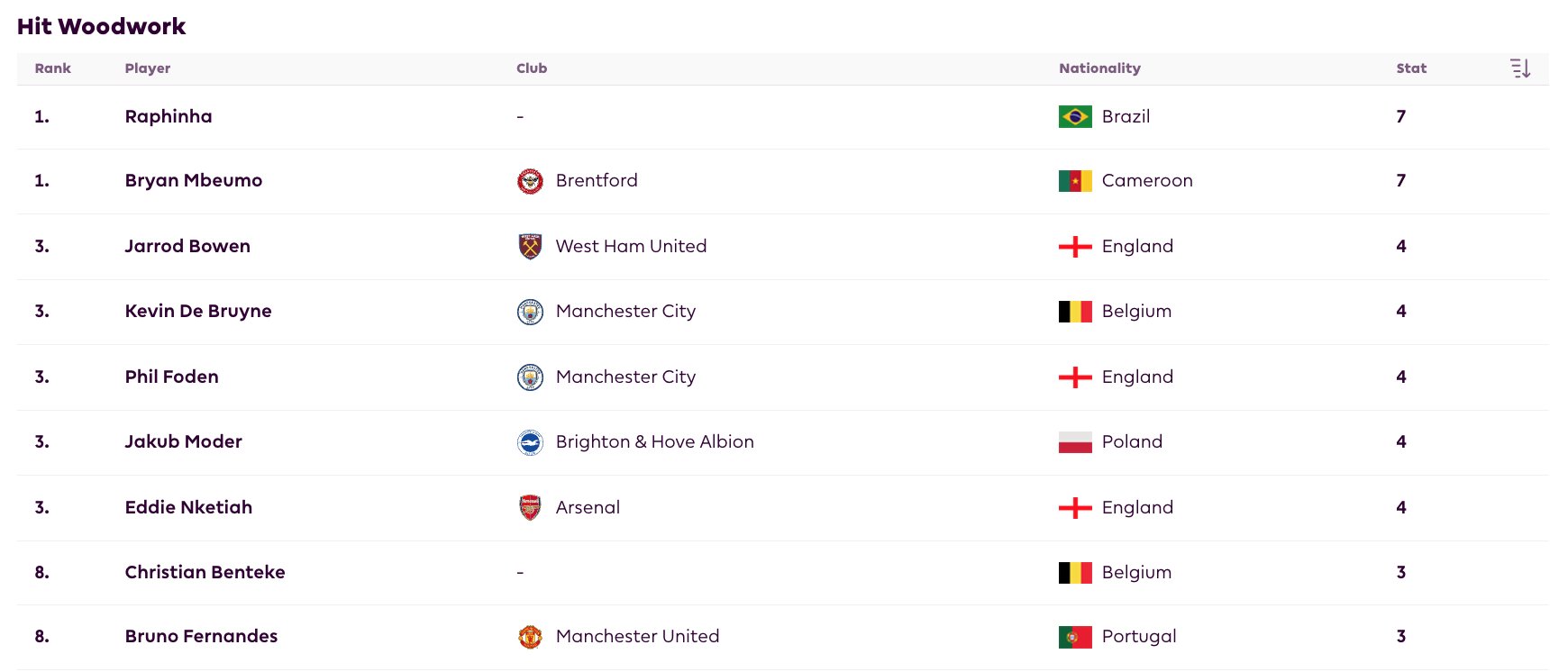Go to Eddie Nketiah's player page
The image size is (1568, 672).
click(x=188, y=507)
